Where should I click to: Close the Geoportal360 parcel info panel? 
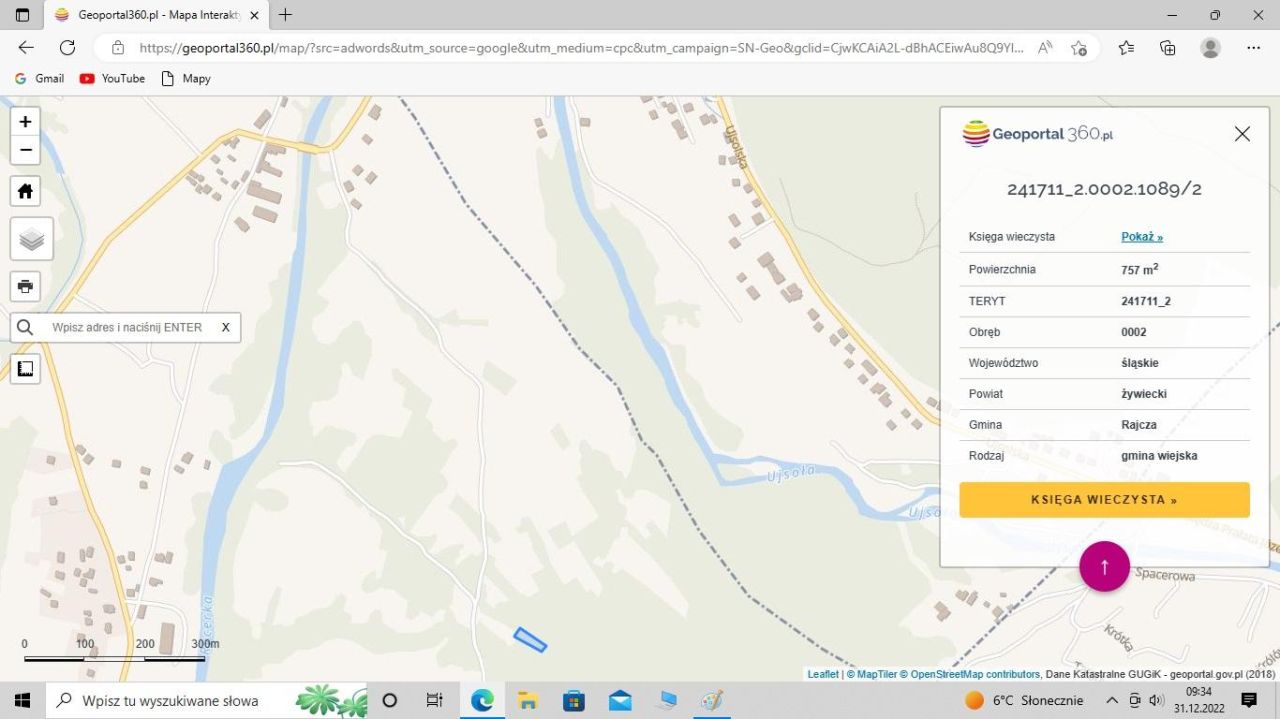click(1242, 134)
